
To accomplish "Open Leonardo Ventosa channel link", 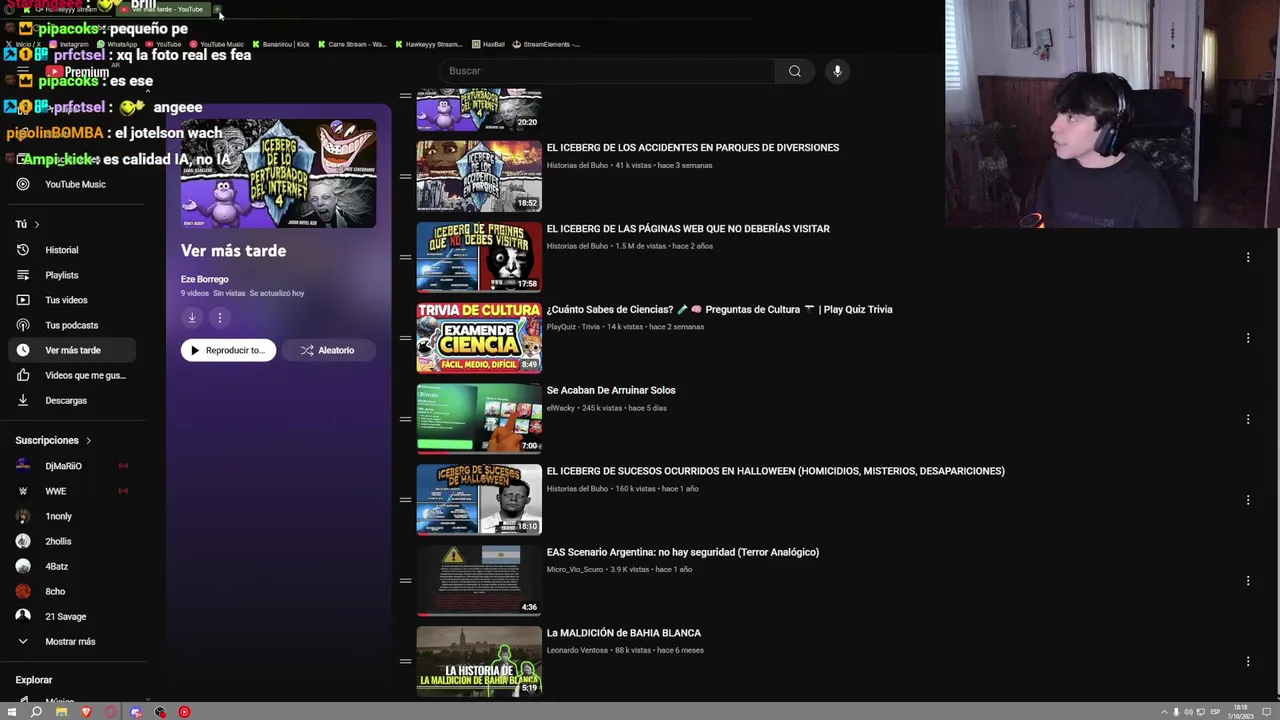I will coord(577,650).
